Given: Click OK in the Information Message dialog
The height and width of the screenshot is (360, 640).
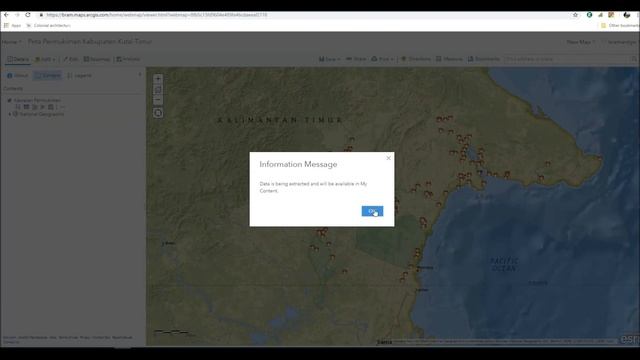Looking at the screenshot, I should (372, 211).
